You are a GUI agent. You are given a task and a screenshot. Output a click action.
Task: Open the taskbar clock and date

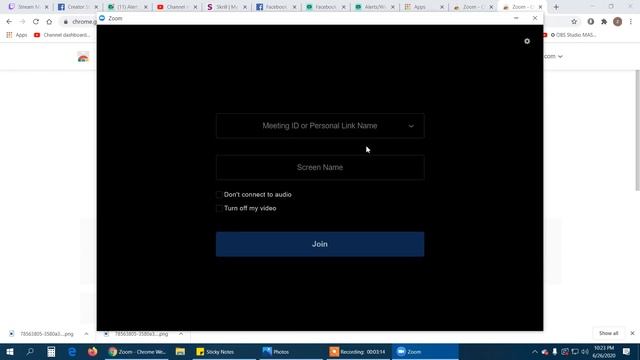coord(604,352)
